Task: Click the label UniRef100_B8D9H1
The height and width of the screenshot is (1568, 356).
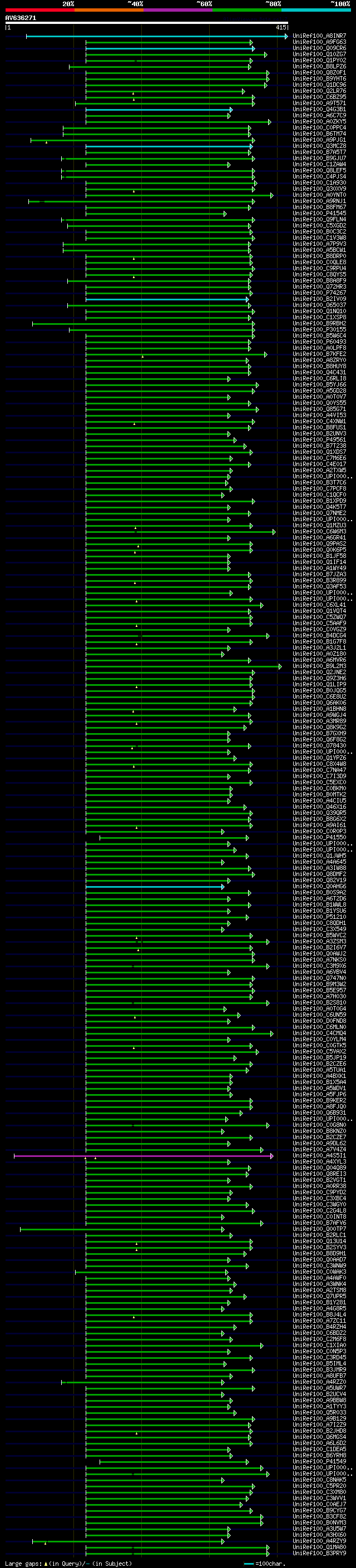Action: pos(319,1253)
